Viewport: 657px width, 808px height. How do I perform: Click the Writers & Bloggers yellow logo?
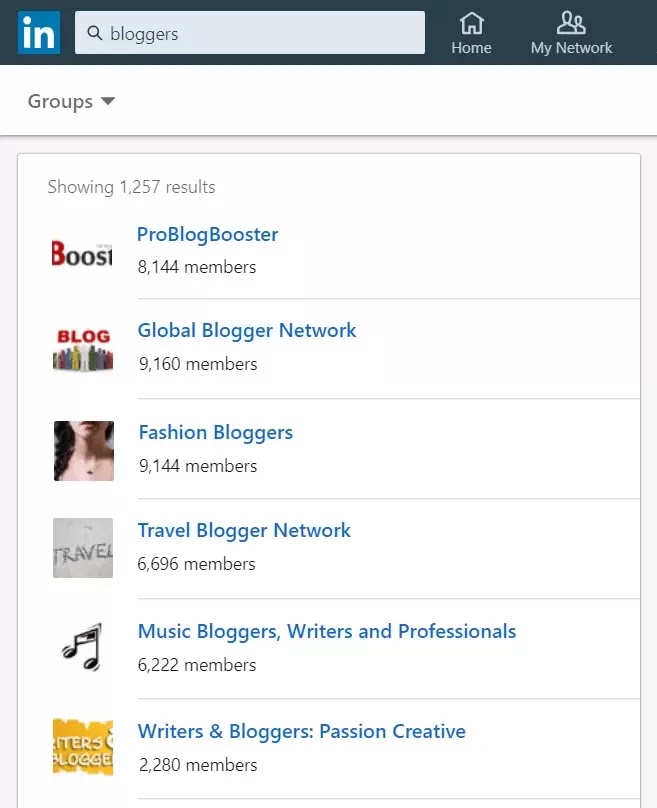pyautogui.click(x=82, y=748)
